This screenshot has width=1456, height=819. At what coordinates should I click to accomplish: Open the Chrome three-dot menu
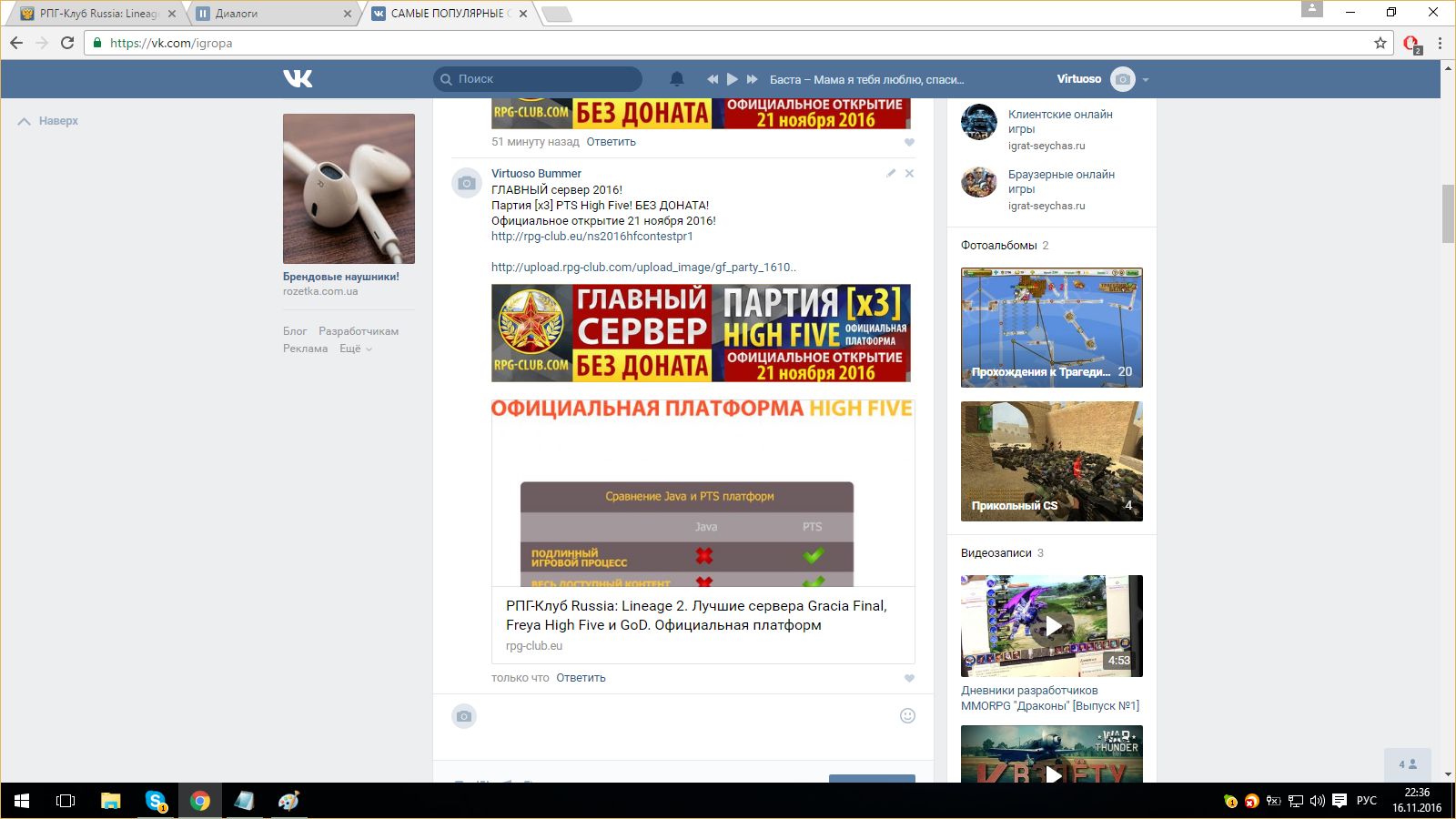[1440, 43]
